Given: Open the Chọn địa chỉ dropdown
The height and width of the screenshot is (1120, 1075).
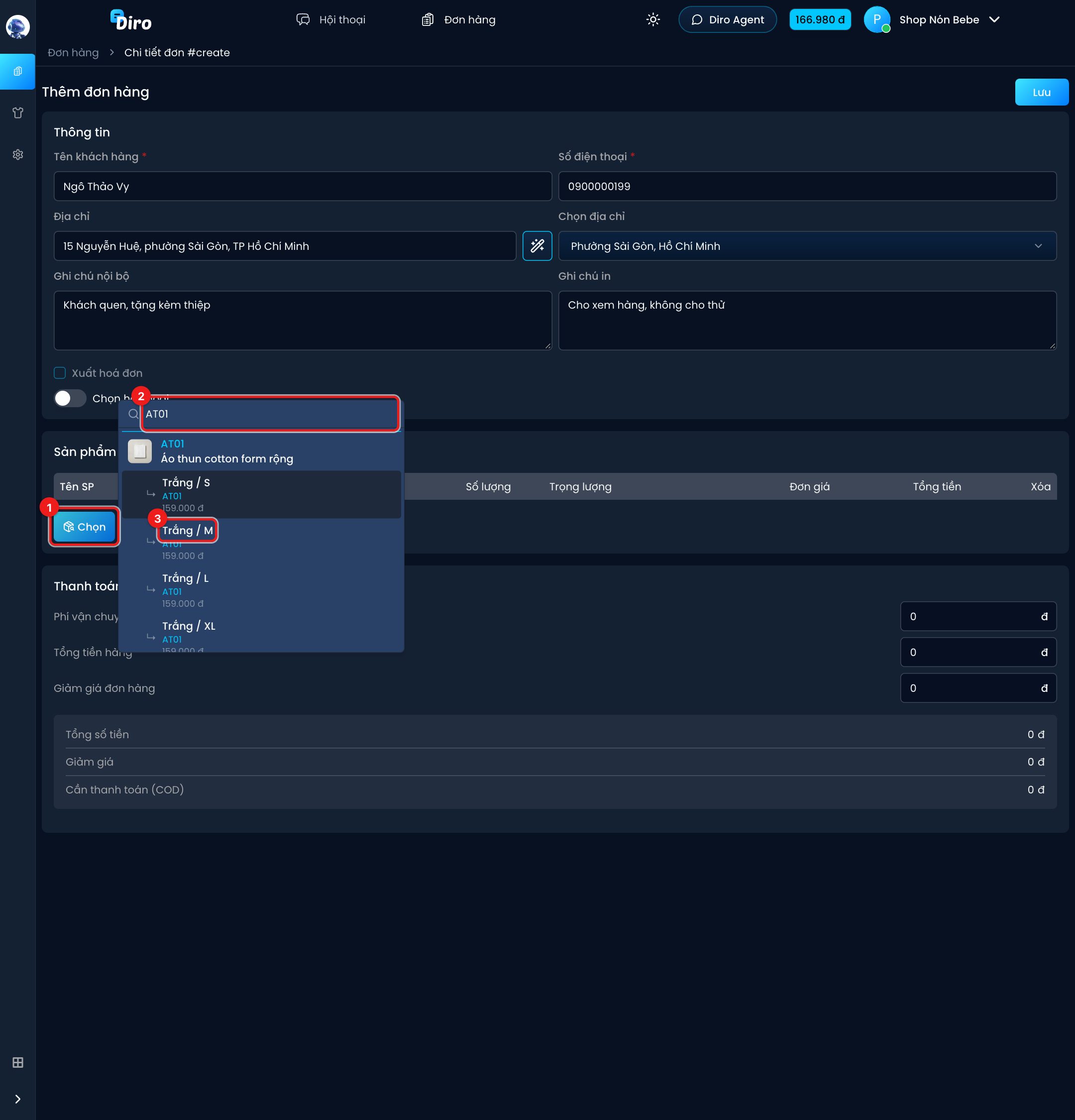Looking at the screenshot, I should 807,246.
